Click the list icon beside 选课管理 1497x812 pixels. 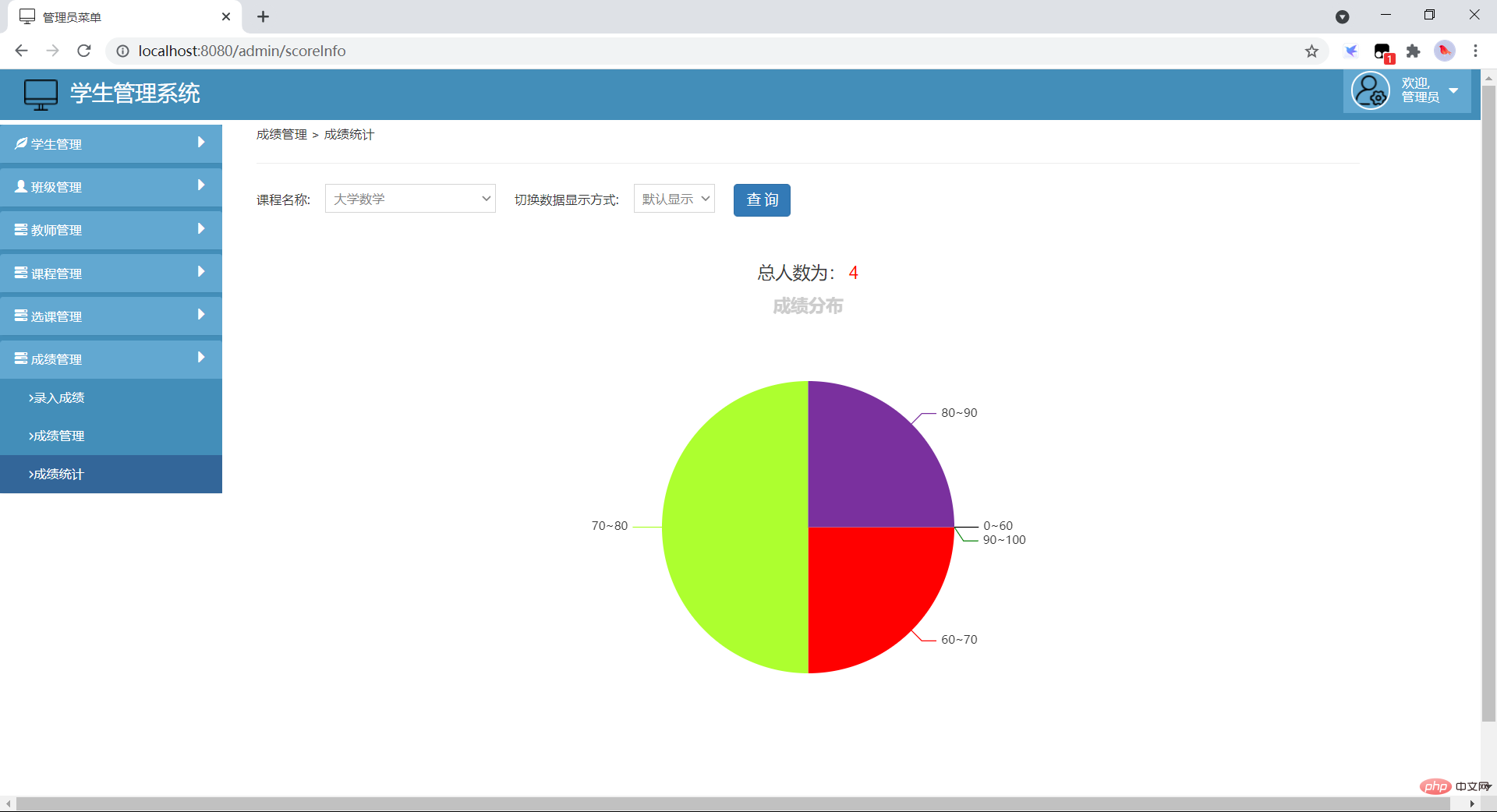click(21, 316)
